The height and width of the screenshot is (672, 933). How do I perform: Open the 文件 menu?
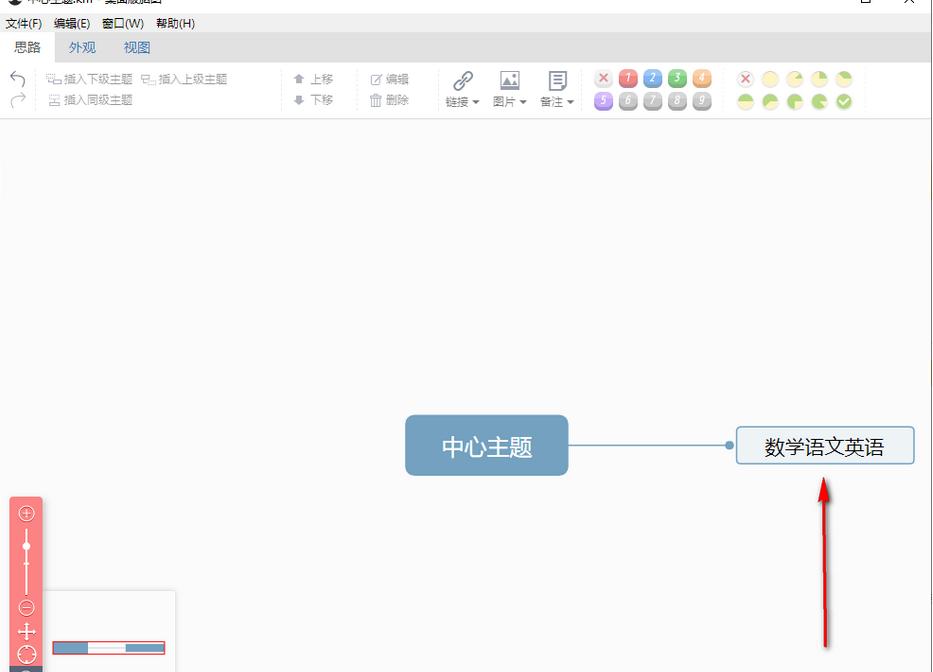pyautogui.click(x=22, y=23)
